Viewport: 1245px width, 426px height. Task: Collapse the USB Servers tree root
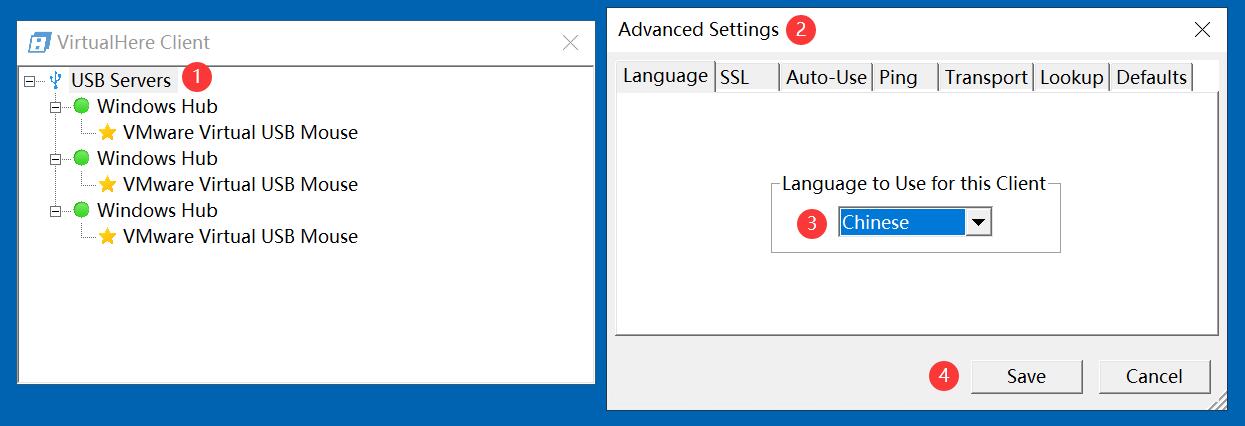coord(29,80)
